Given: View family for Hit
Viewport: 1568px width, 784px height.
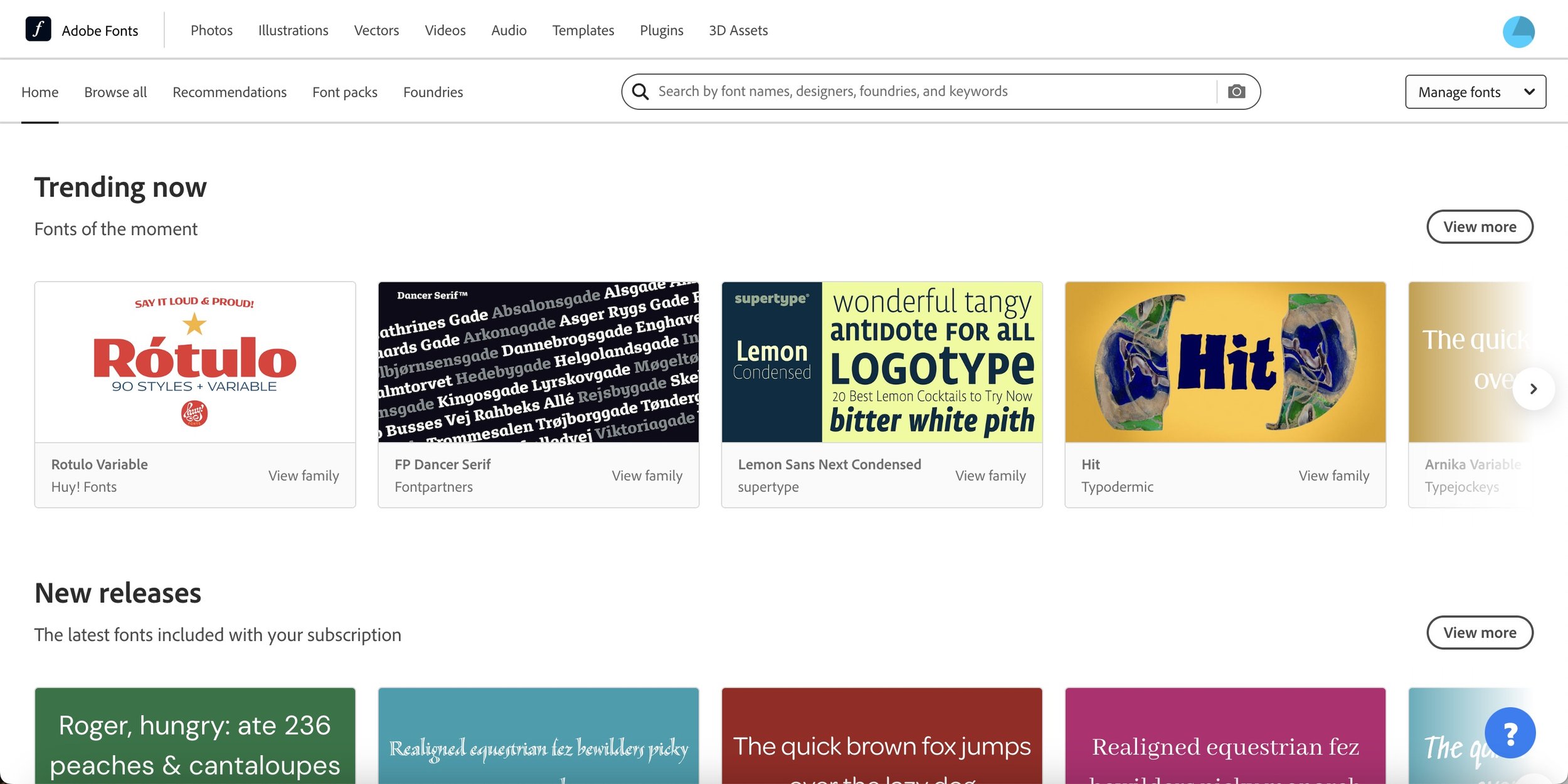Looking at the screenshot, I should (x=1333, y=475).
